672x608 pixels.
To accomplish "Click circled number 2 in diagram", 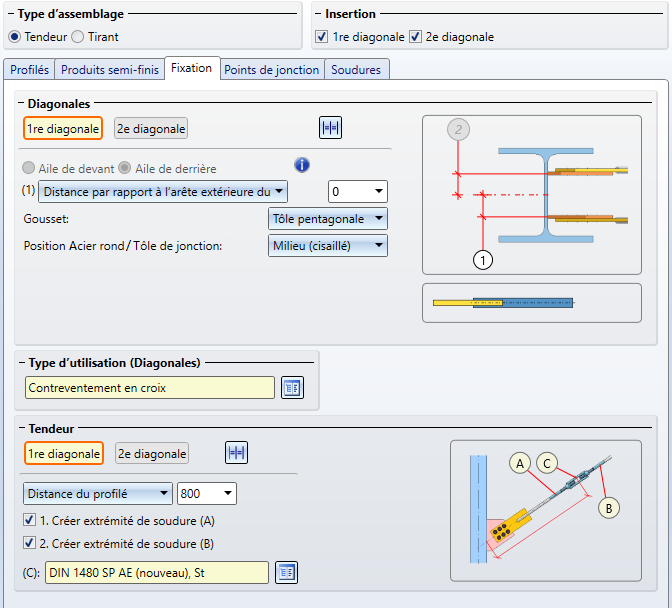I will pos(459,129).
